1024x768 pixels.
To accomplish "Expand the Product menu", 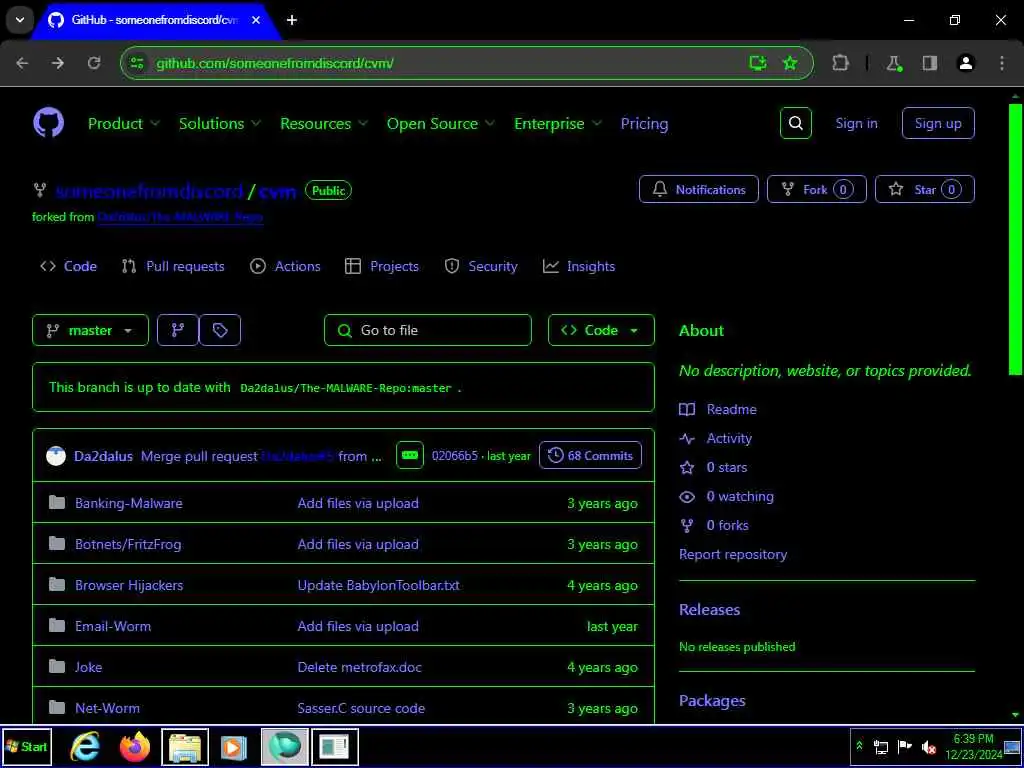I will point(123,123).
